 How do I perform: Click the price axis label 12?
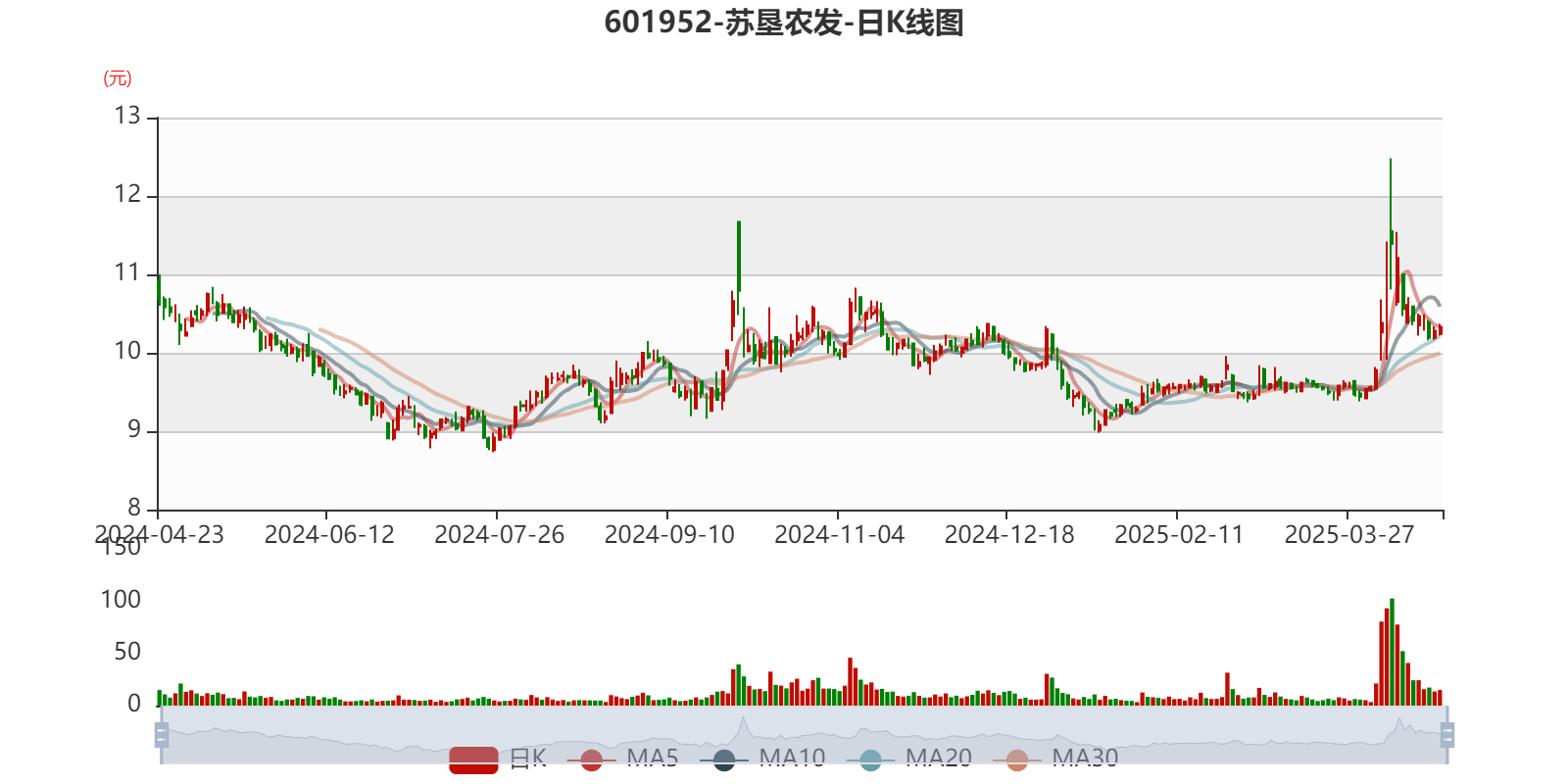pos(127,194)
